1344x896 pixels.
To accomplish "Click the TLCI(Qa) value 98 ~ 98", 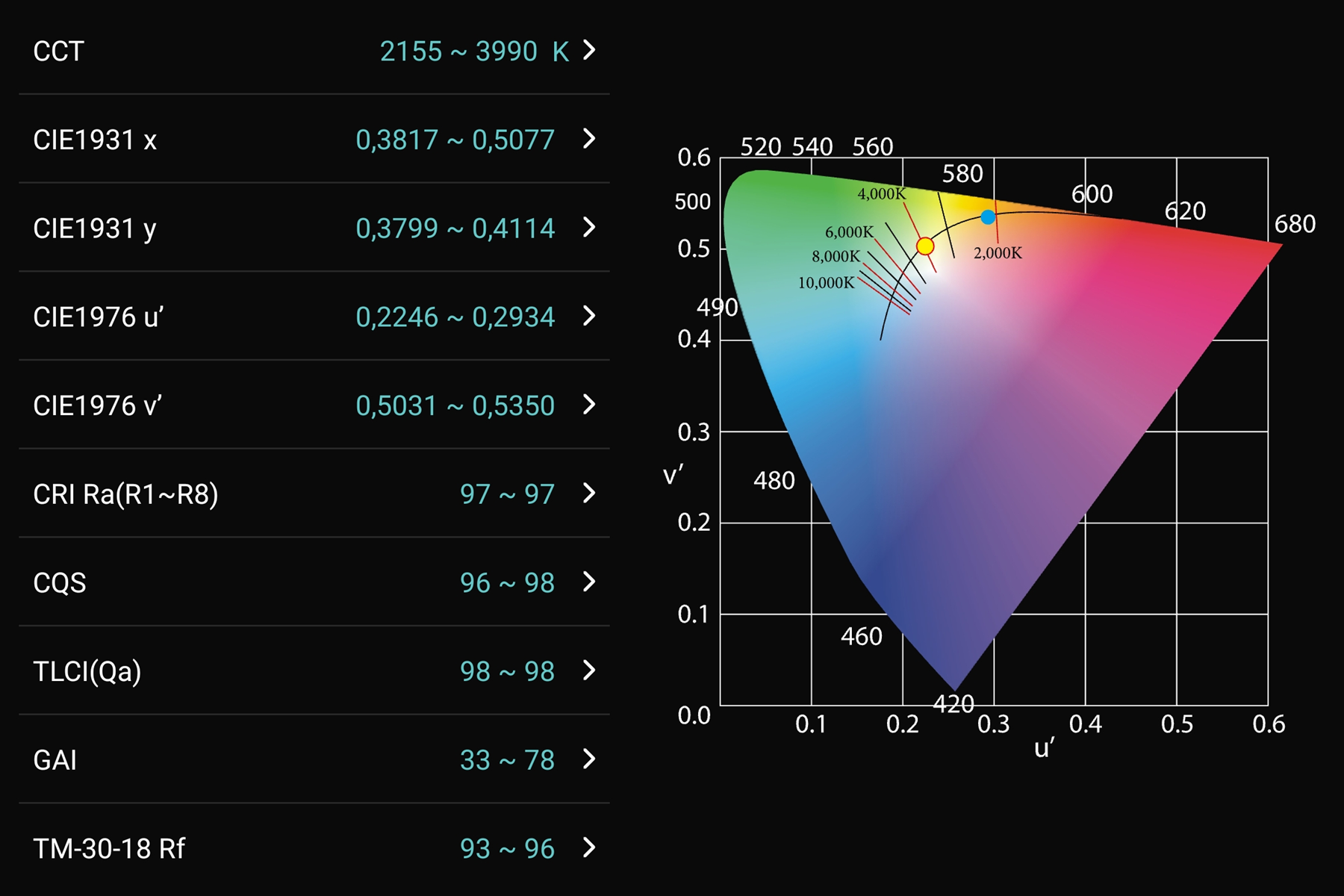I will pyautogui.click(x=507, y=672).
